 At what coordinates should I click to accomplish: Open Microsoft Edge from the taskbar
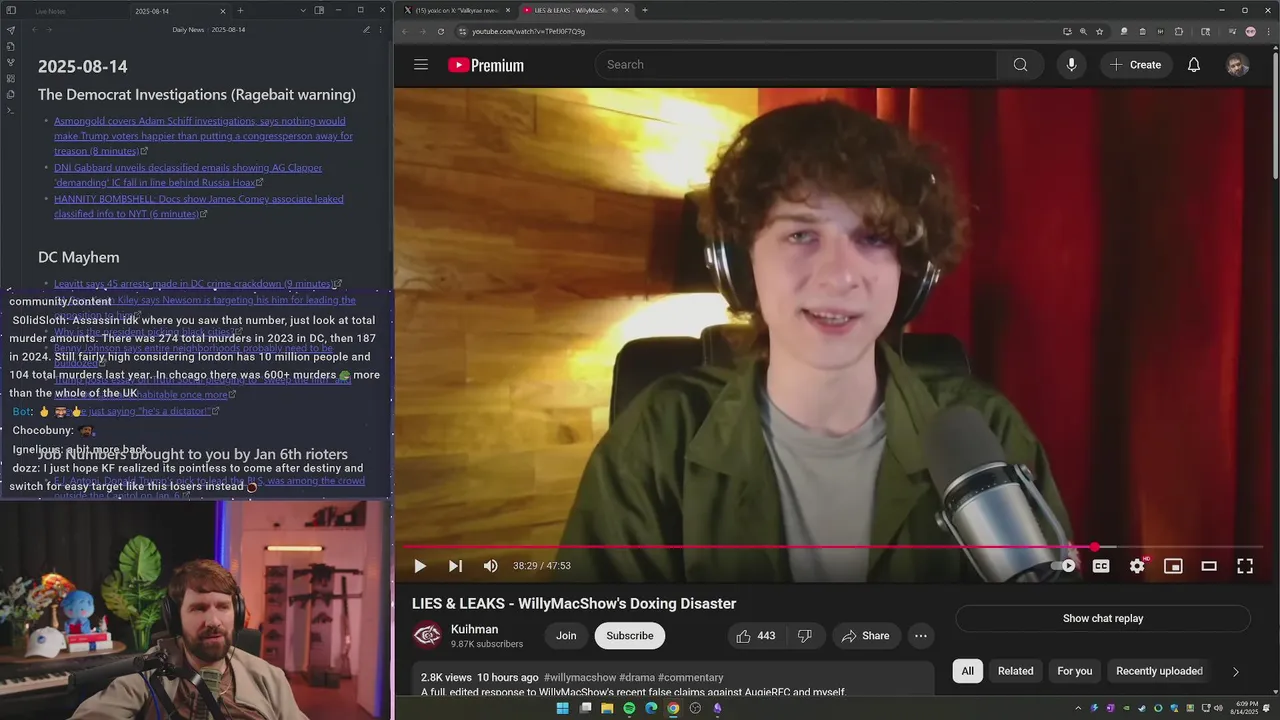(x=651, y=708)
